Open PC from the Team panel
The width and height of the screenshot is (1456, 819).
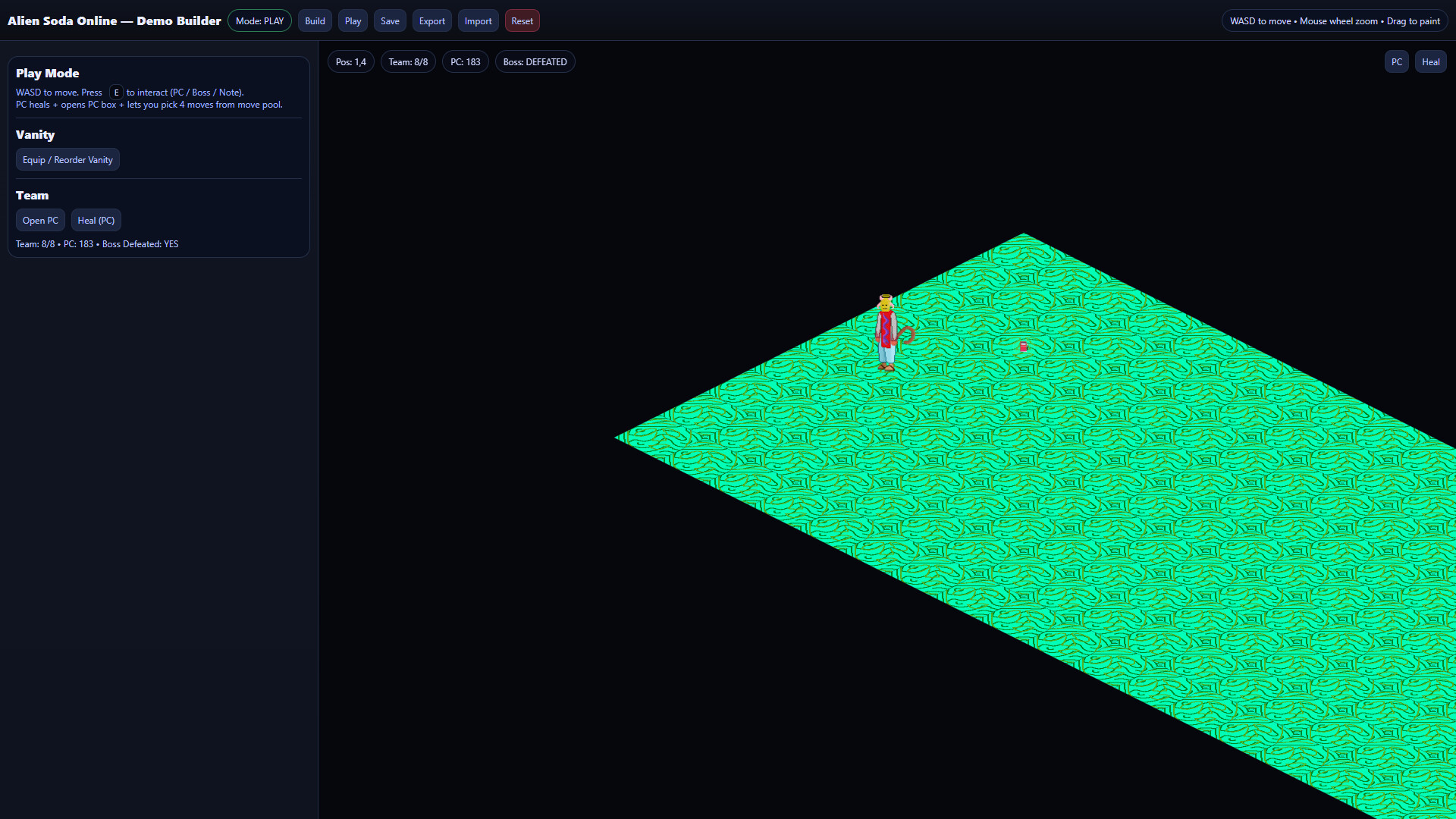(x=40, y=220)
